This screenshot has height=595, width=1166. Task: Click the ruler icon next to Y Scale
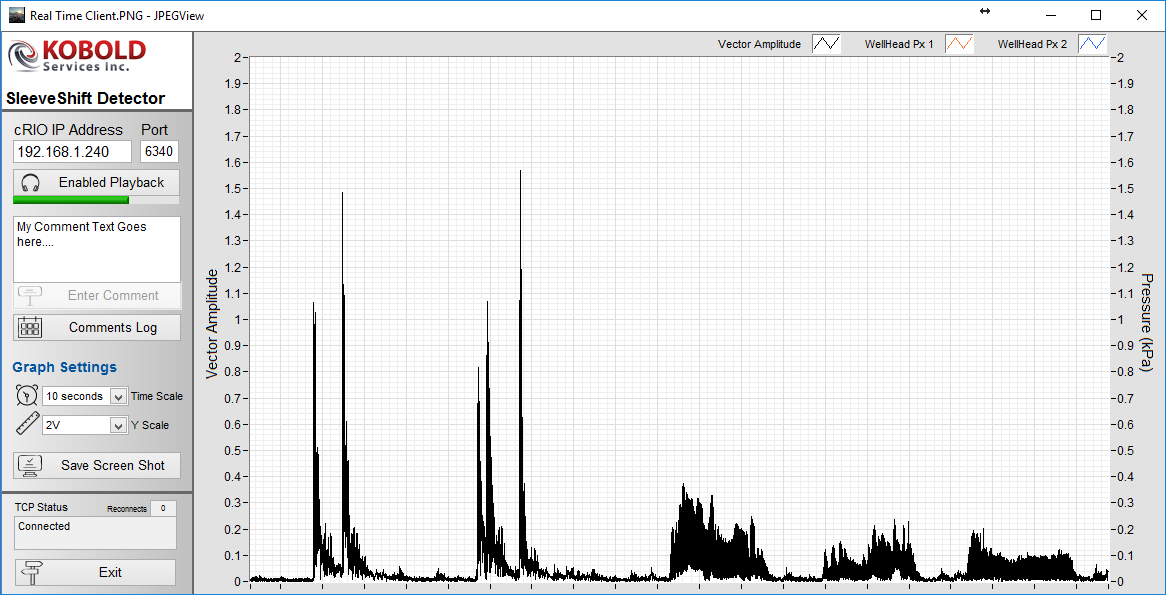(x=26, y=423)
